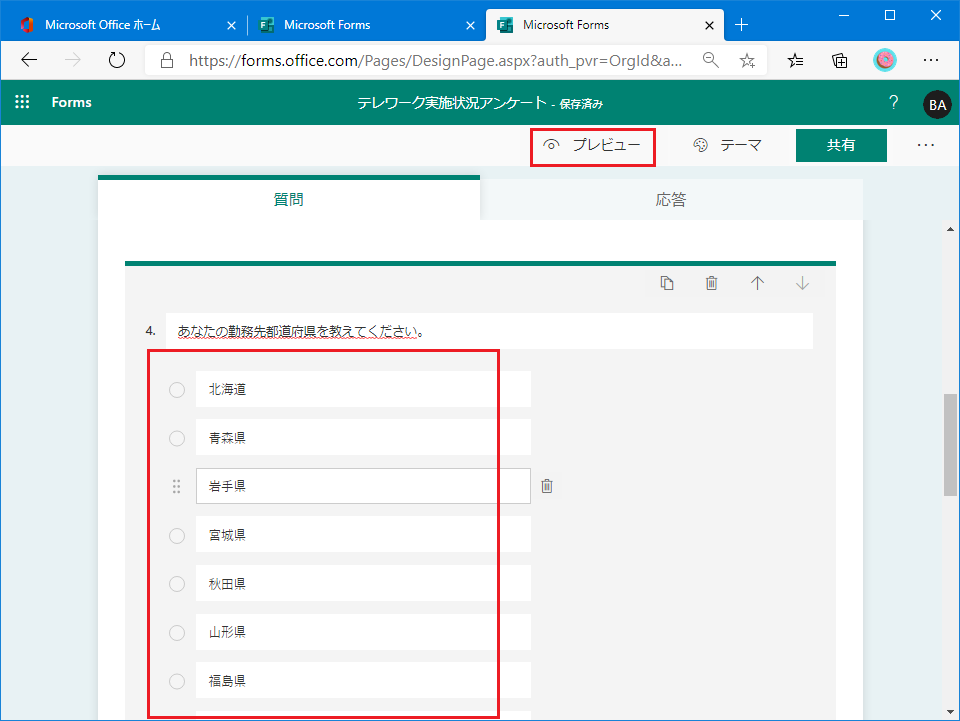Image resolution: width=960 pixels, height=721 pixels.
Task: Click the 共有 share button
Action: [x=840, y=145]
